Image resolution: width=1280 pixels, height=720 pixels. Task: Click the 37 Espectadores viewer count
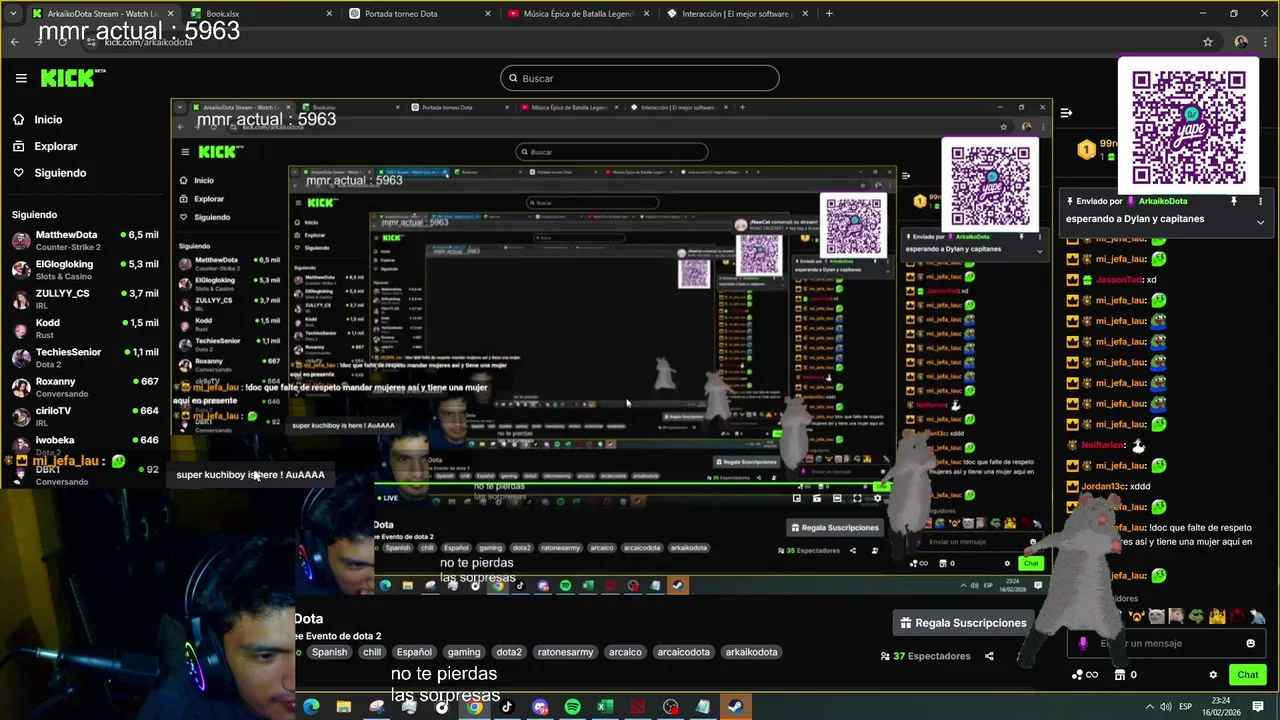tap(925, 656)
